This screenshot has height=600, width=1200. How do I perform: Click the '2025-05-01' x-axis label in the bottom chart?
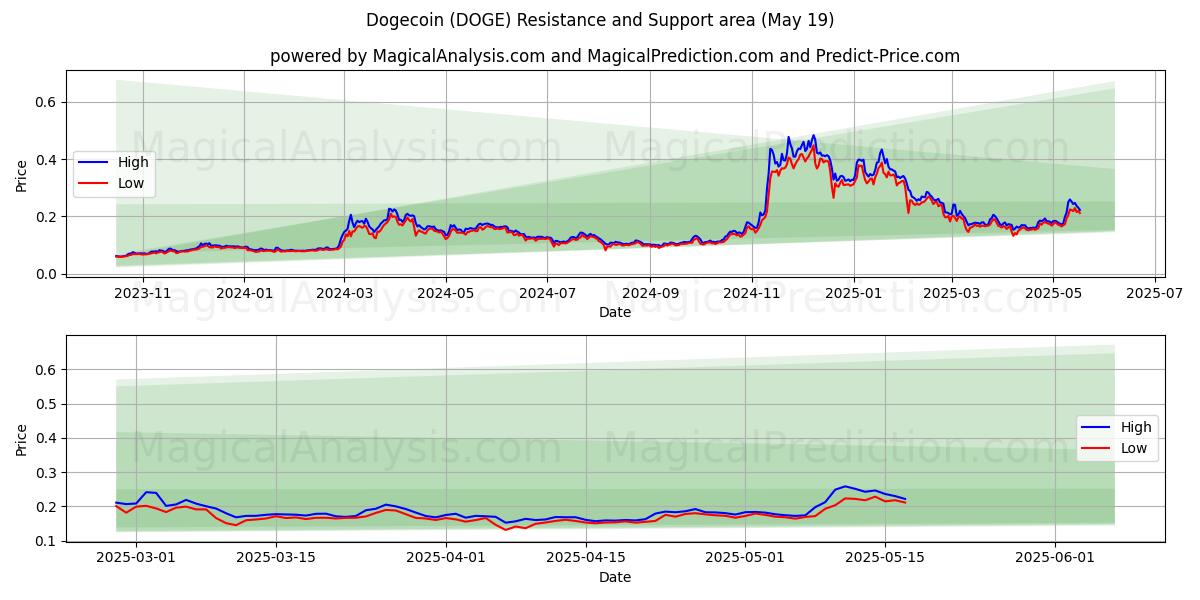tap(745, 558)
